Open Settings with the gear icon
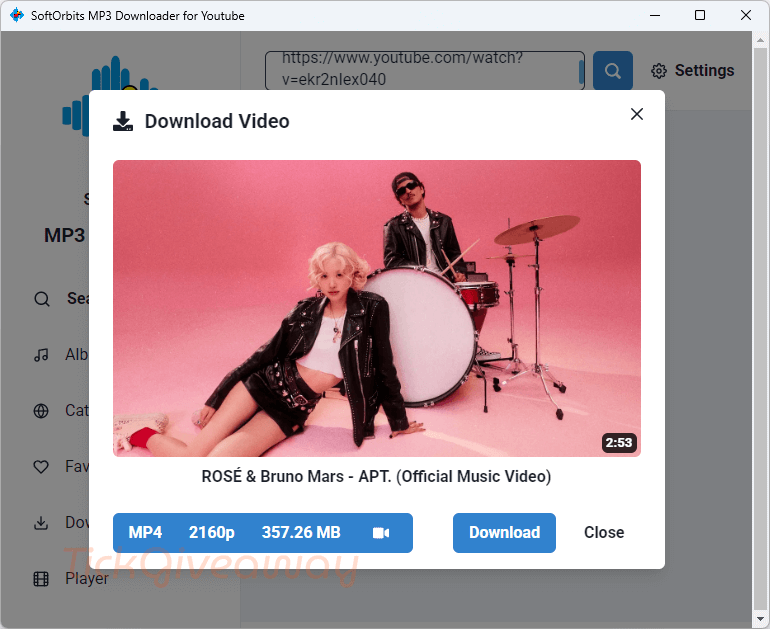770x629 pixels. tap(659, 71)
